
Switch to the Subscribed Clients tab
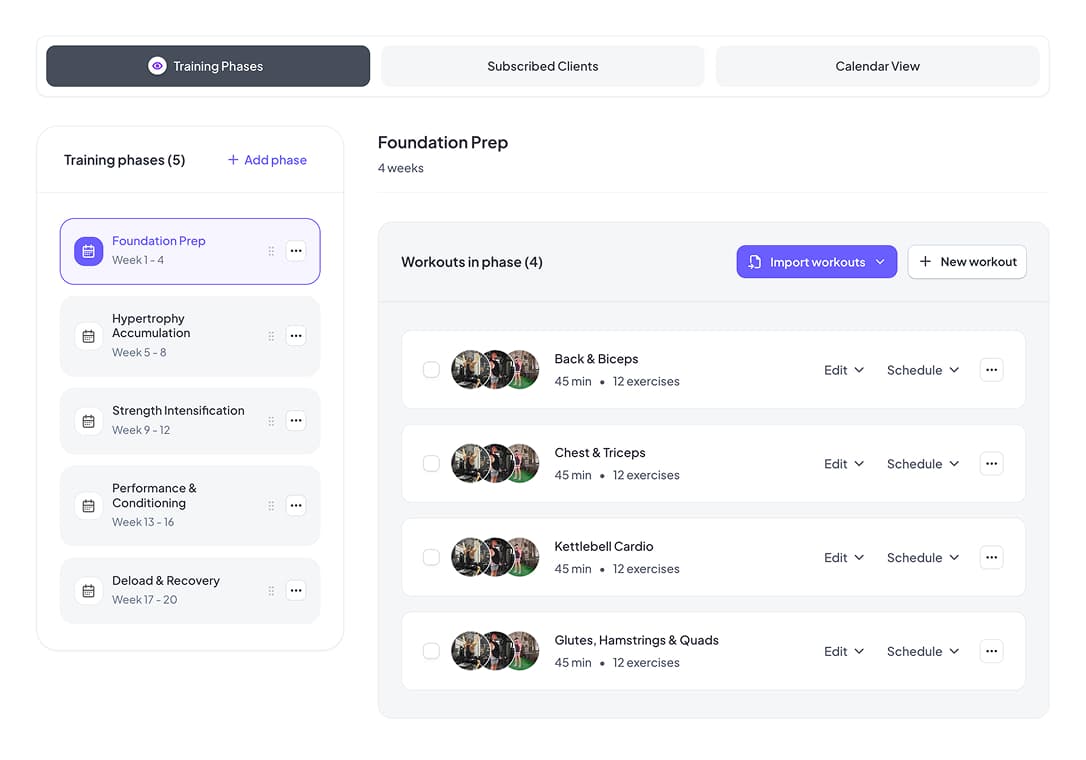(542, 66)
